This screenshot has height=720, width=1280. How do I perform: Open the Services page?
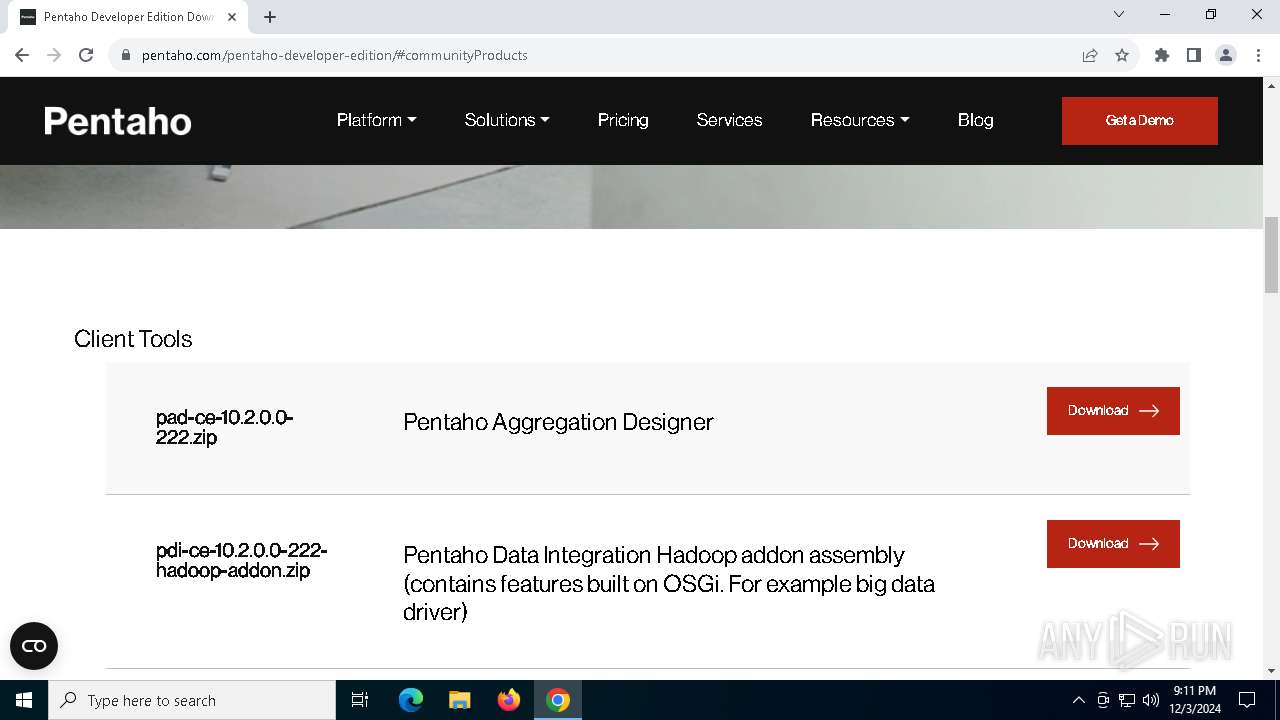coord(729,120)
